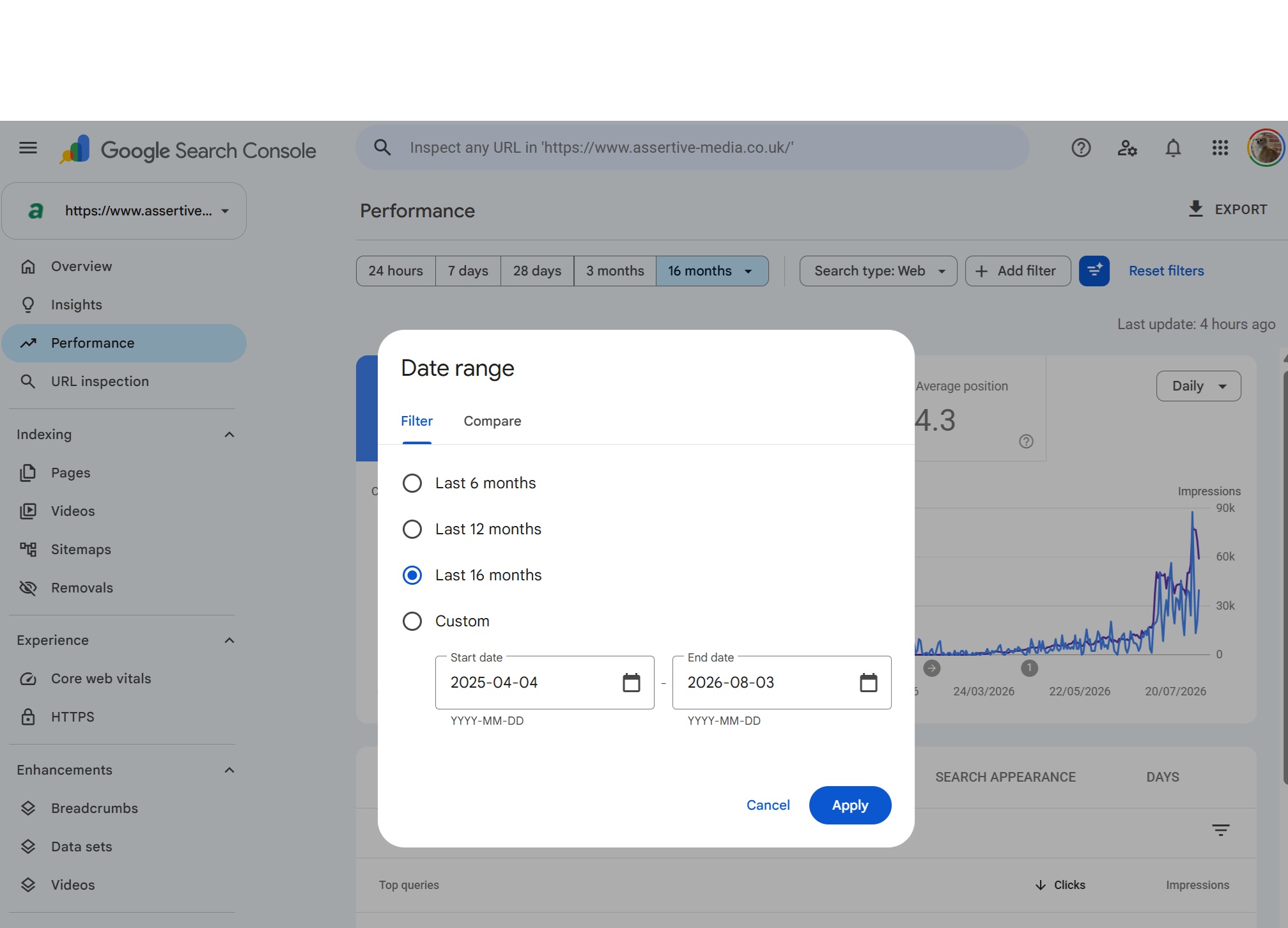Open the Search type: Web dropdown
The height and width of the screenshot is (928, 1288).
coord(878,271)
